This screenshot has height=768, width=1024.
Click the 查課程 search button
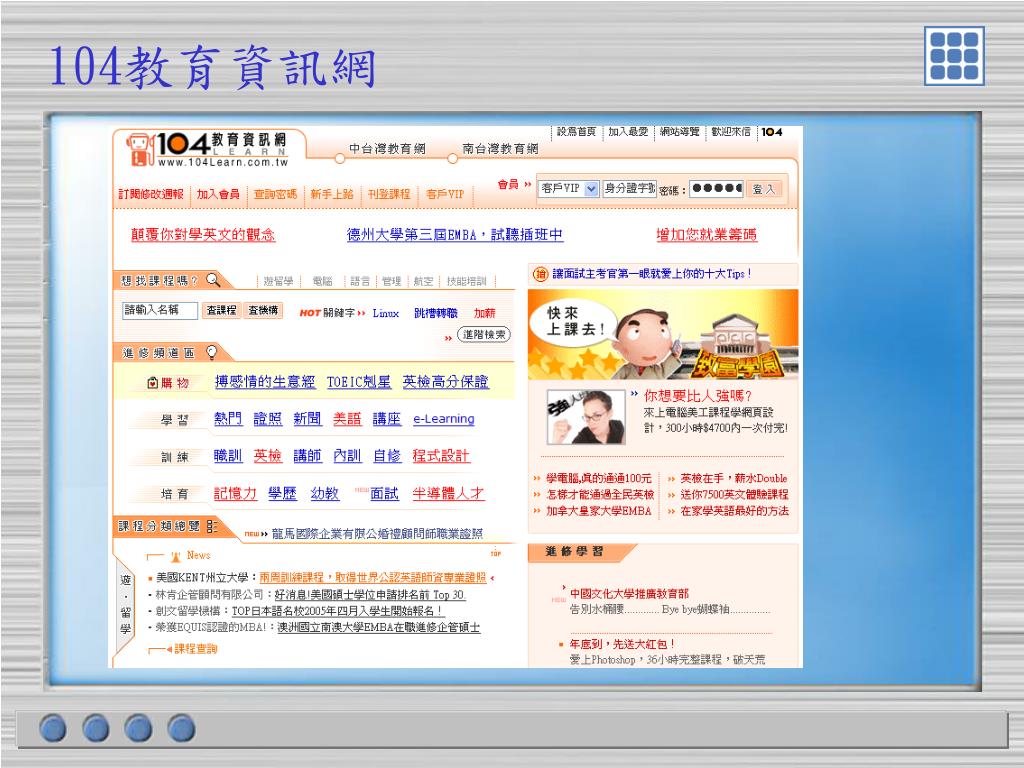click(221, 310)
